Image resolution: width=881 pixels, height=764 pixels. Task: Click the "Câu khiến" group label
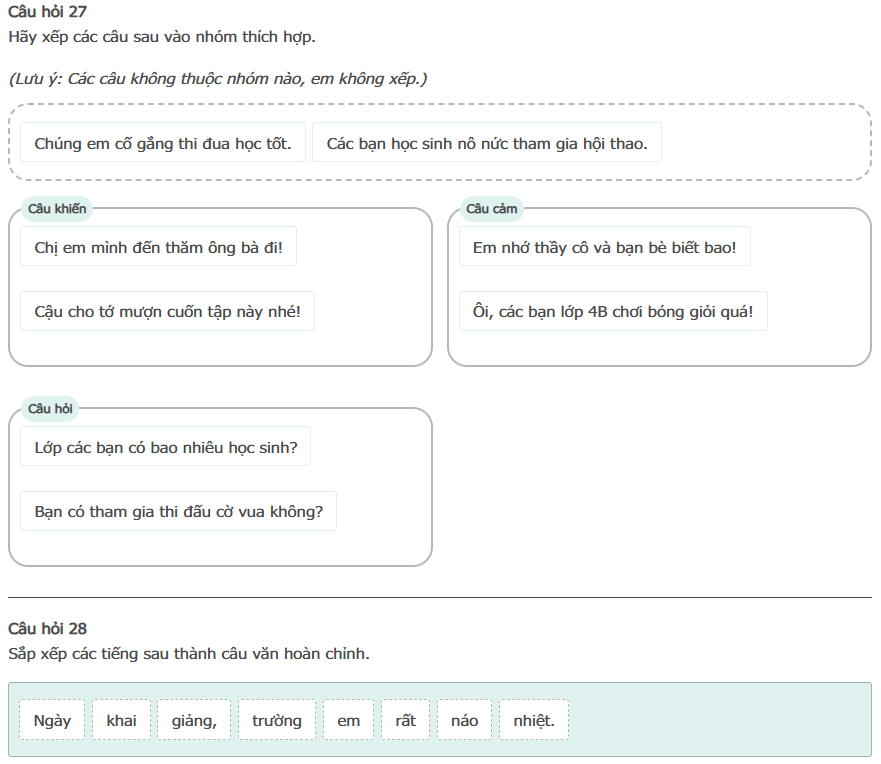pos(57,209)
